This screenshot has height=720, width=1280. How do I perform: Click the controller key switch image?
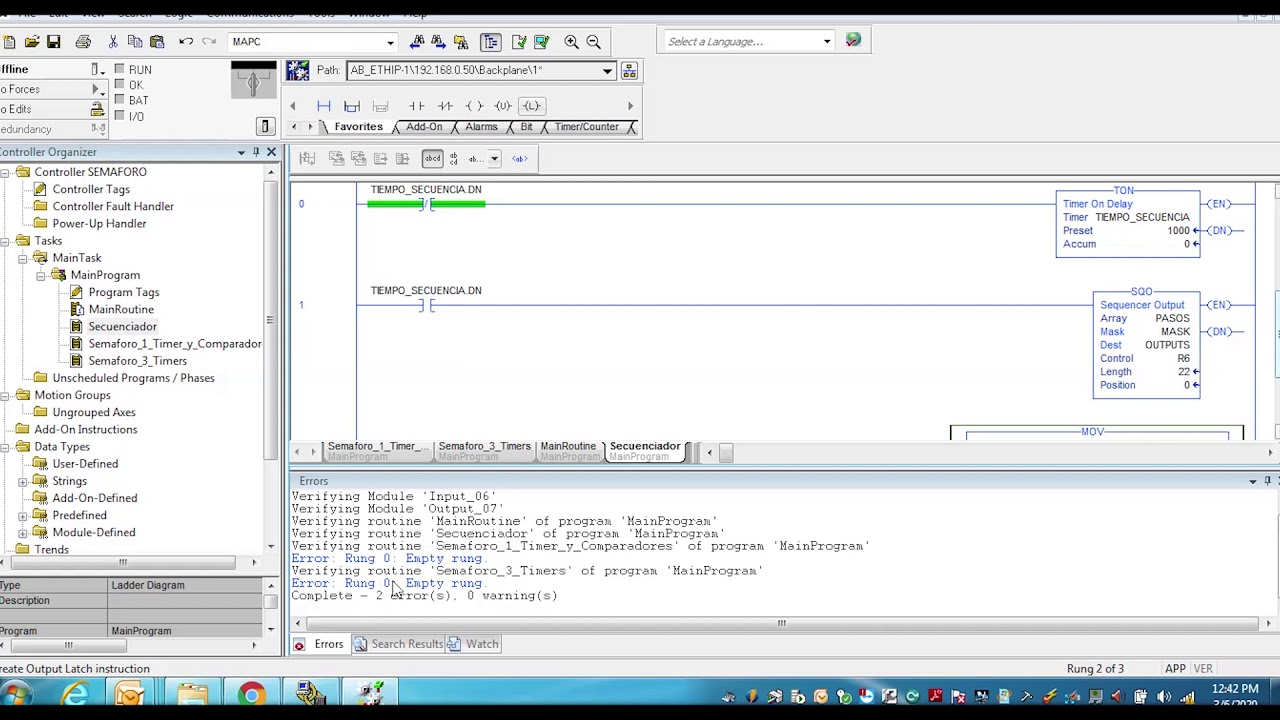(253, 80)
